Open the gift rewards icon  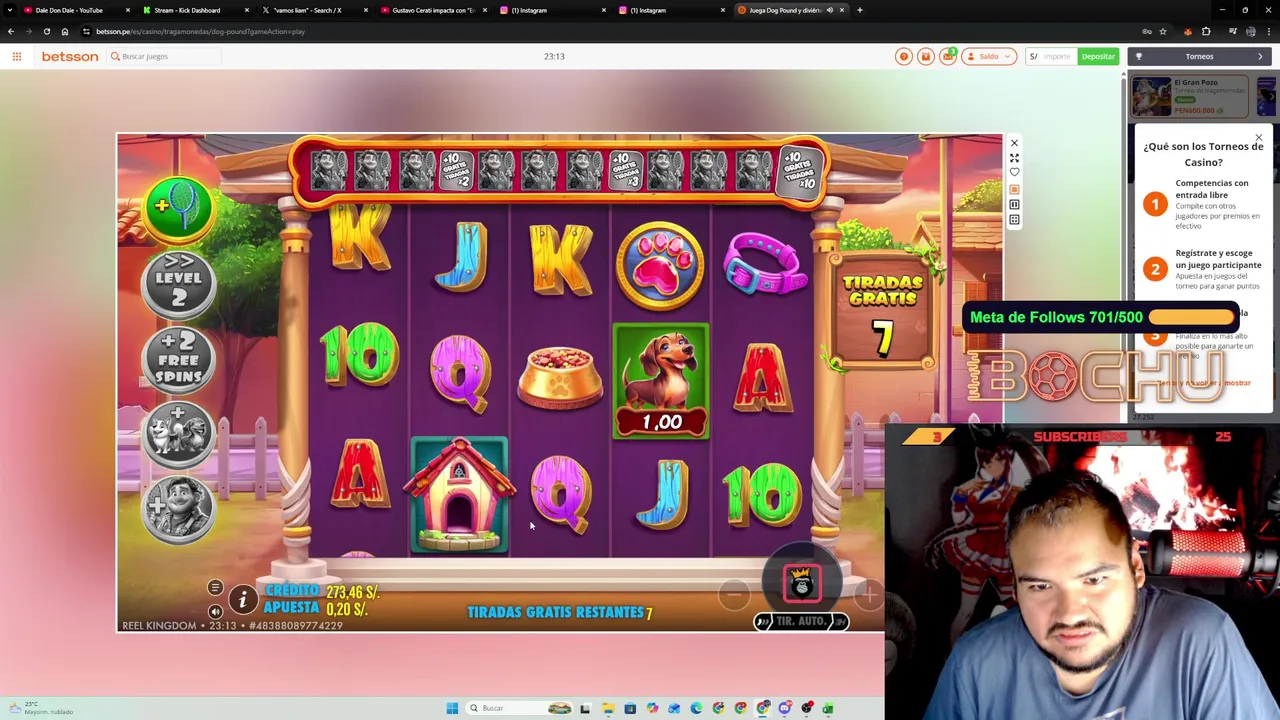click(x=926, y=56)
